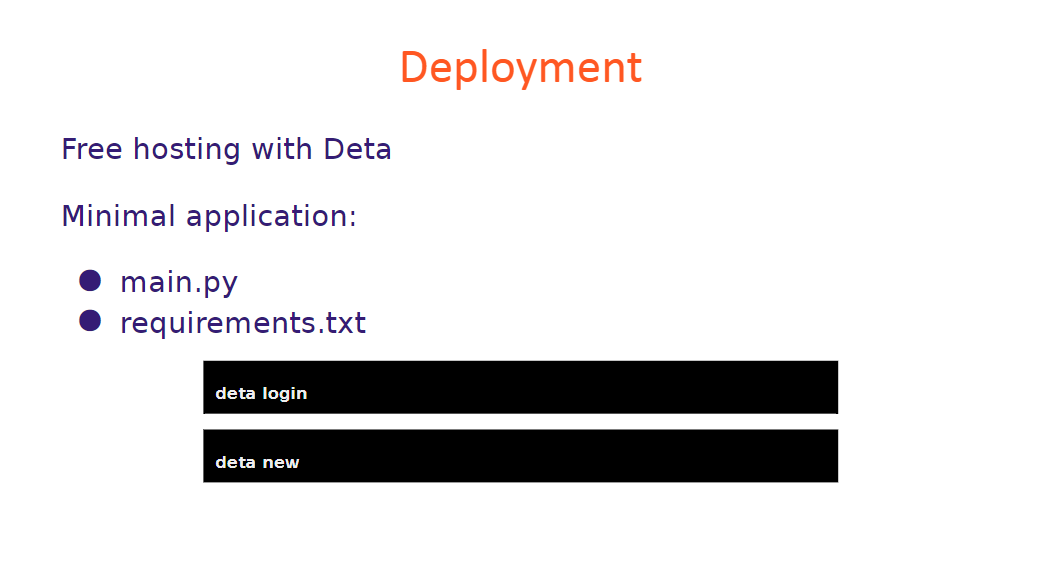Viewport: 1043px width, 575px height.
Task: Click the .py extension in main.py
Action: point(219,284)
